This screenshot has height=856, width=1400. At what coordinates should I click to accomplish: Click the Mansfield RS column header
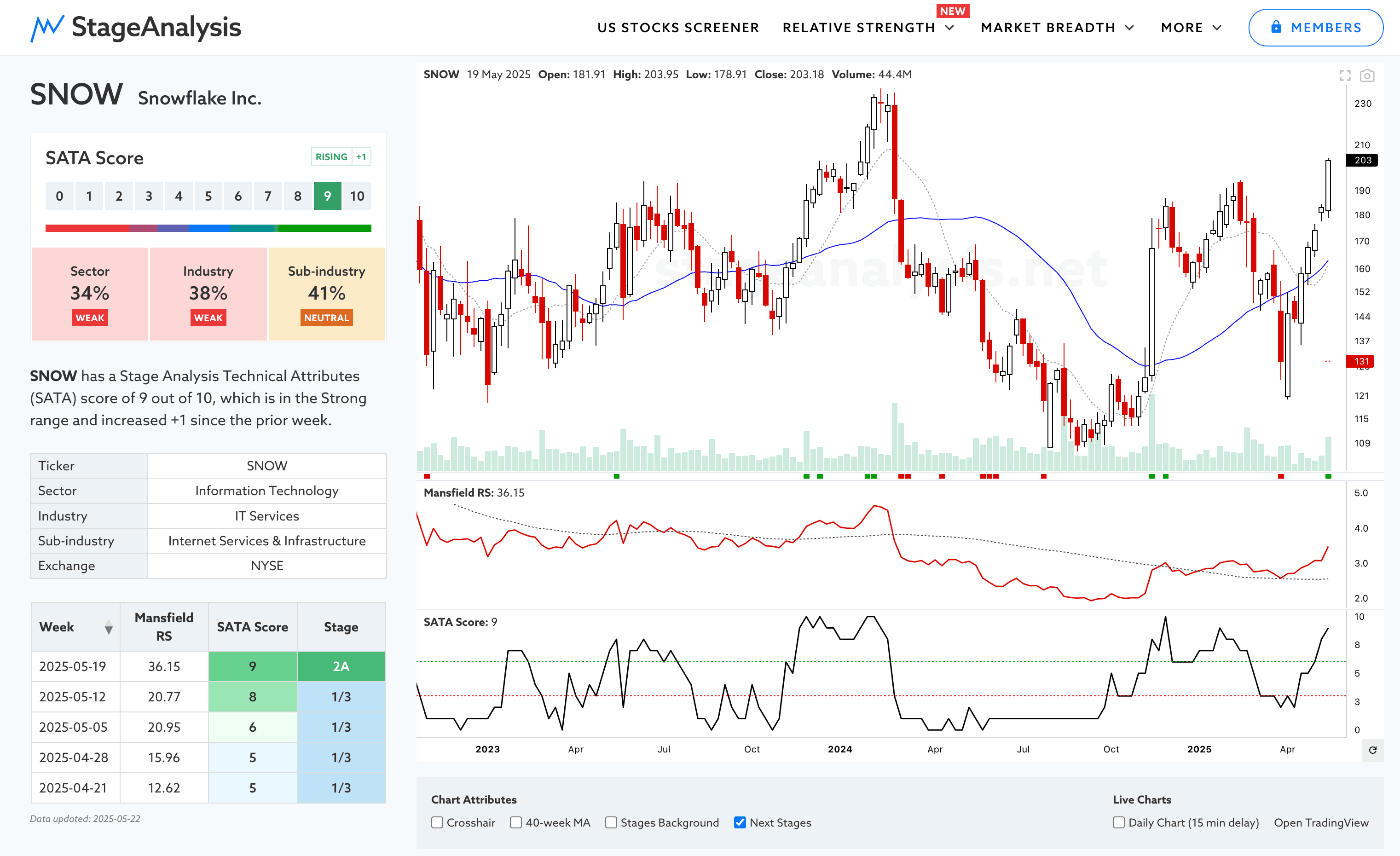(164, 627)
